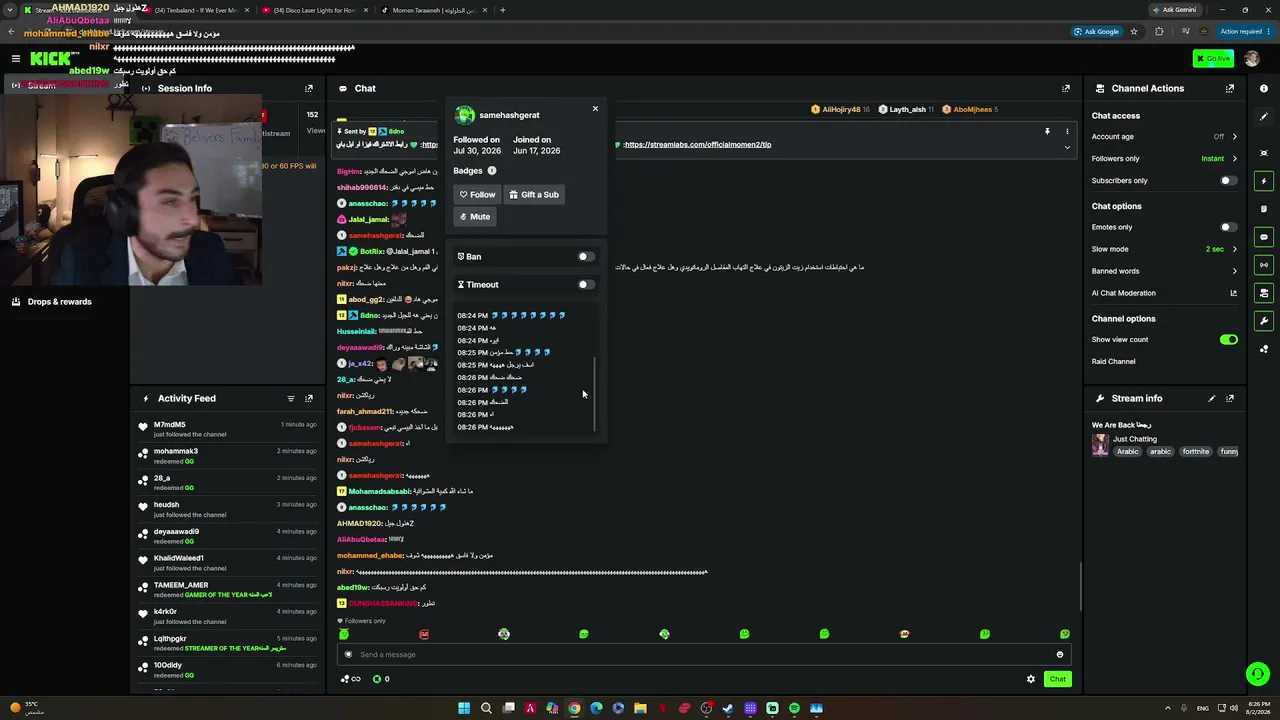
Task: Click the message input field
Action: (704, 655)
